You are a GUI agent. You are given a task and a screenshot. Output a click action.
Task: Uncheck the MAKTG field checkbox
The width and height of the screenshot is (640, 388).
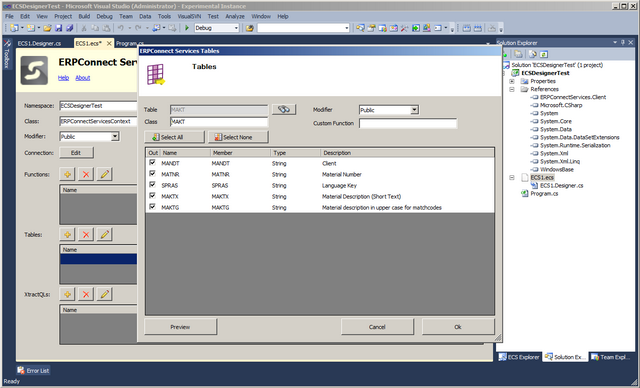(x=152, y=206)
